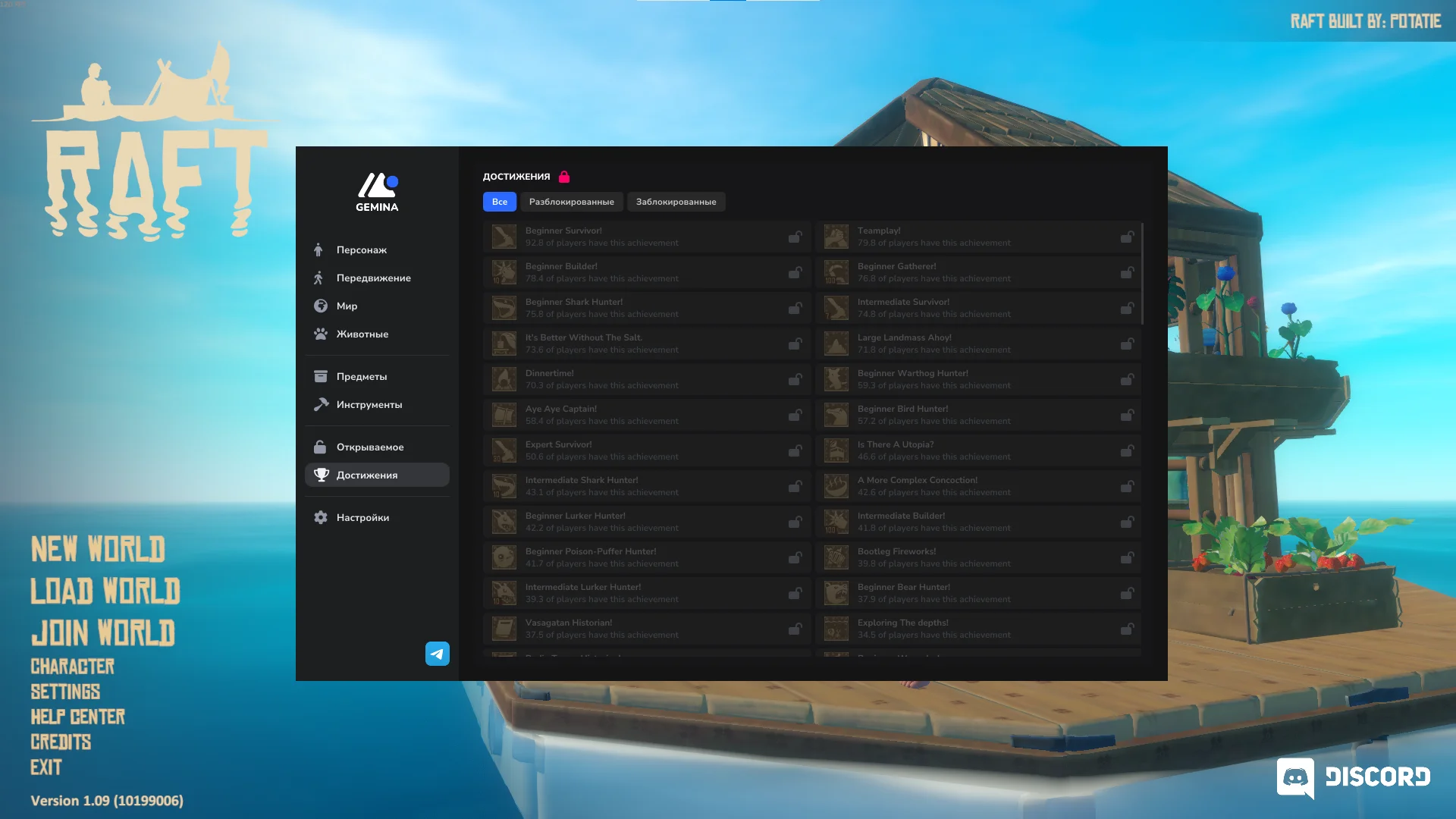Open the Мир globe section
Screen dimensions: 1456x819
tap(321, 306)
